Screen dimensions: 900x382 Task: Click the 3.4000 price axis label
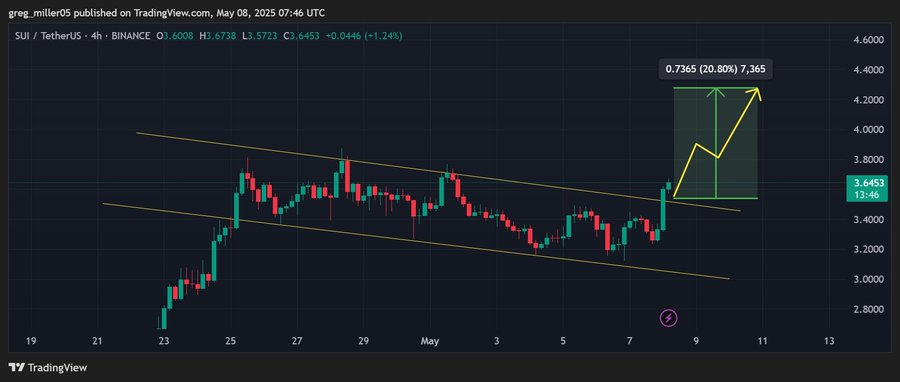coord(868,220)
